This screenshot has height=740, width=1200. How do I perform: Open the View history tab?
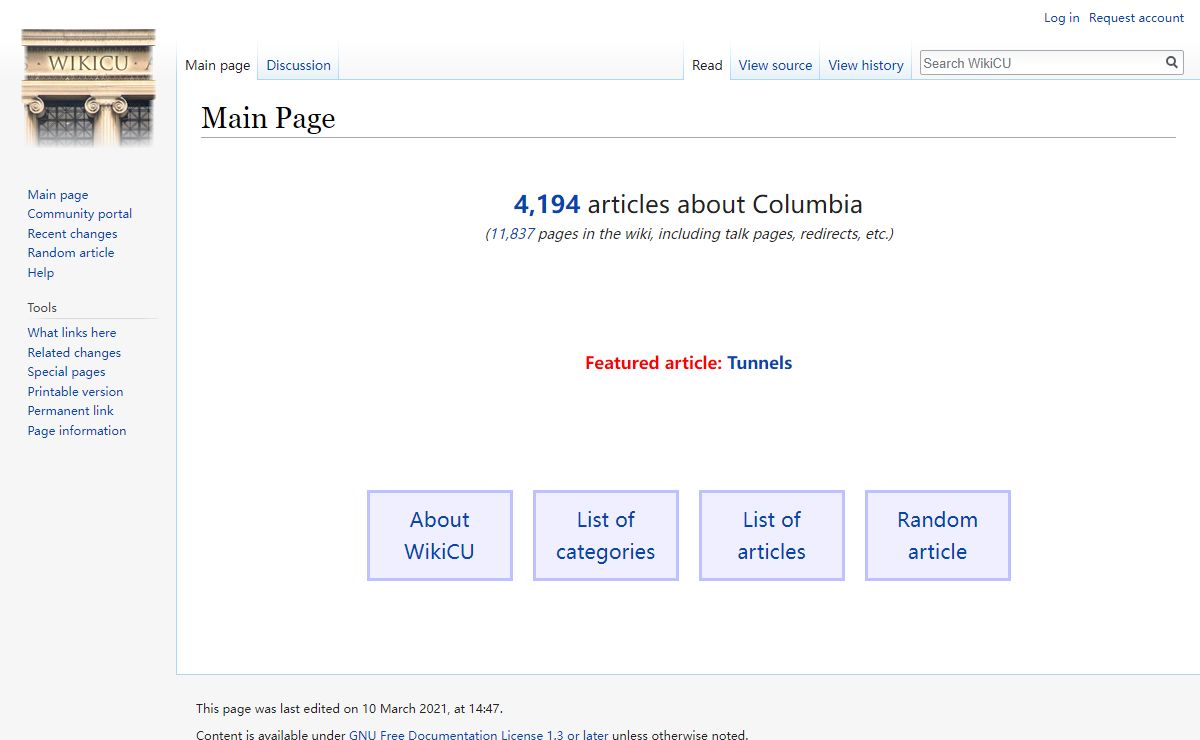866,65
